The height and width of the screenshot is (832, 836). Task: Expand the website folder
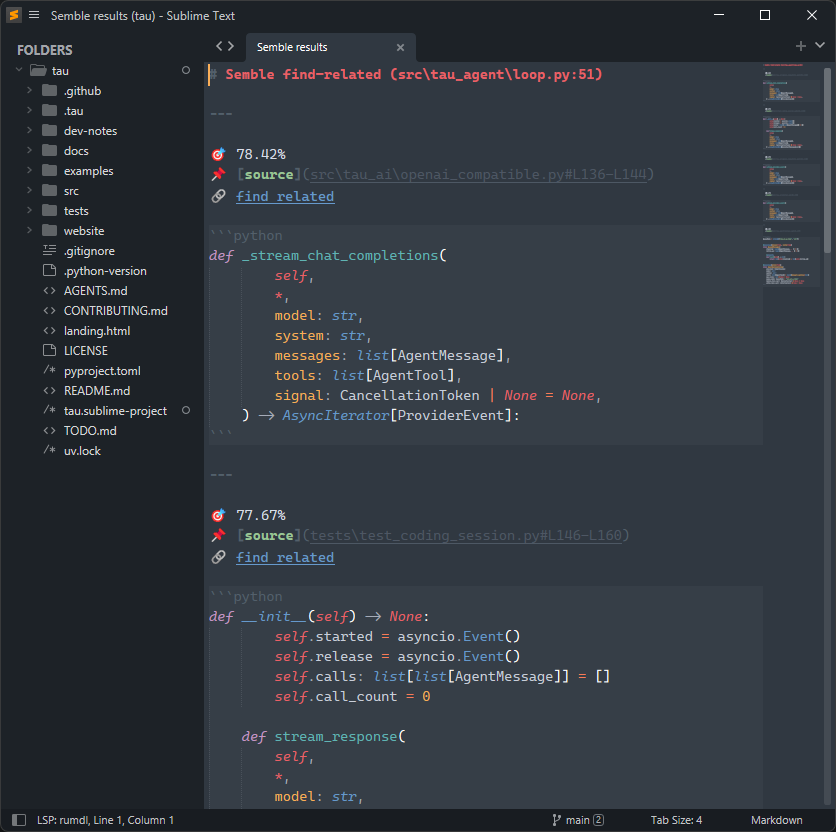coord(29,230)
